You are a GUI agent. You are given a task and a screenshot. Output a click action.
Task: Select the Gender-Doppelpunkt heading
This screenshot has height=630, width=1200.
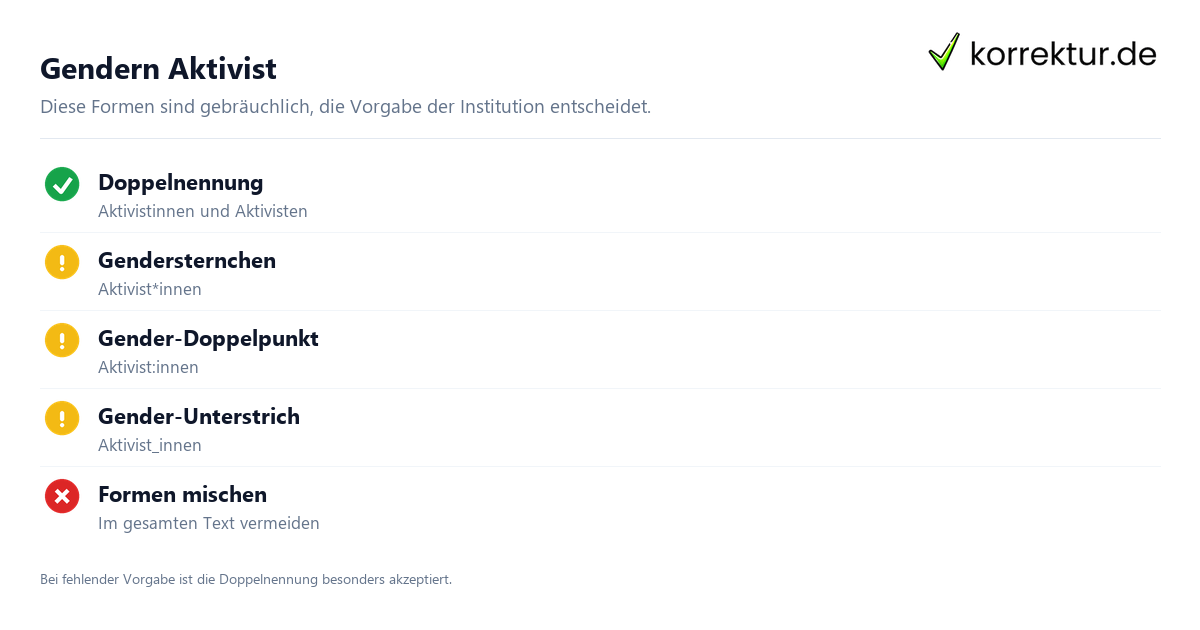208,338
